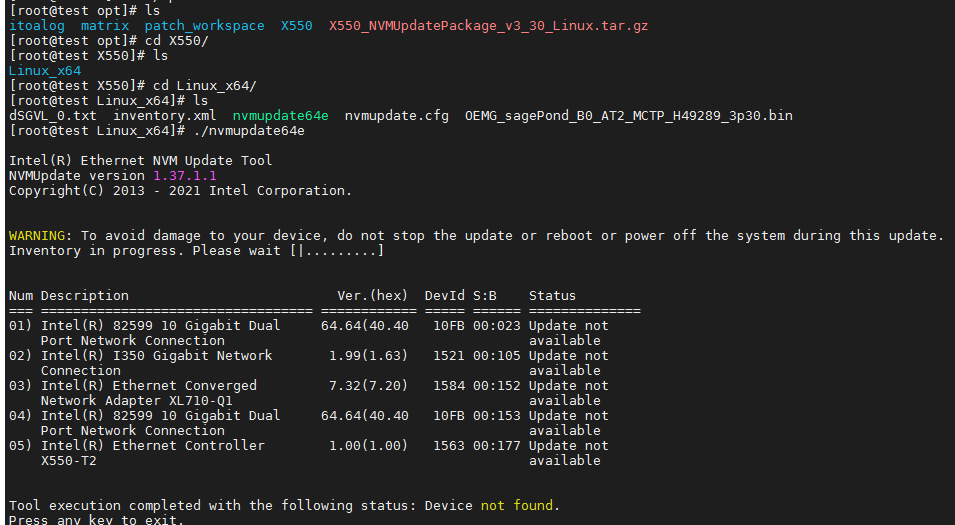This screenshot has width=955, height=525.
Task: Click the yellow WARNING label
Action: [x=40, y=235]
